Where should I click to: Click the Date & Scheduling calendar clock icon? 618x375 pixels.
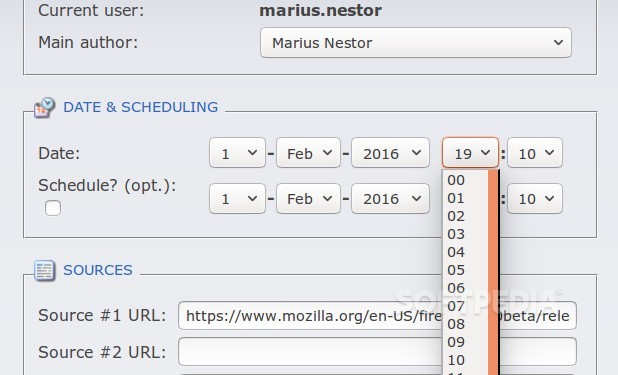click(x=45, y=107)
